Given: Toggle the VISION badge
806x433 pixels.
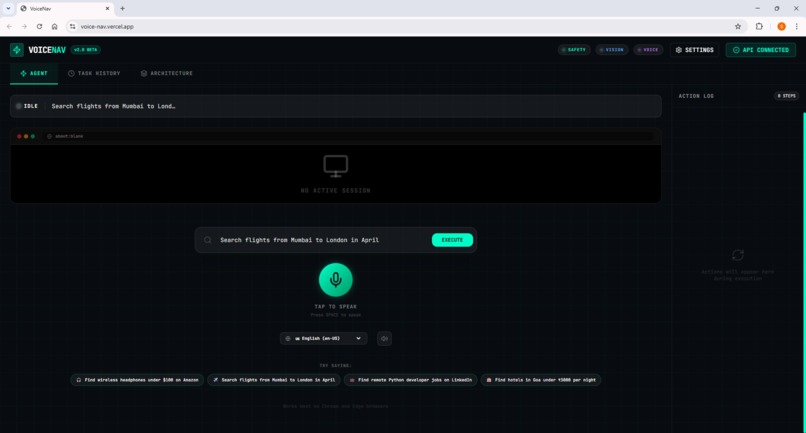Looking at the screenshot, I should (612, 50).
